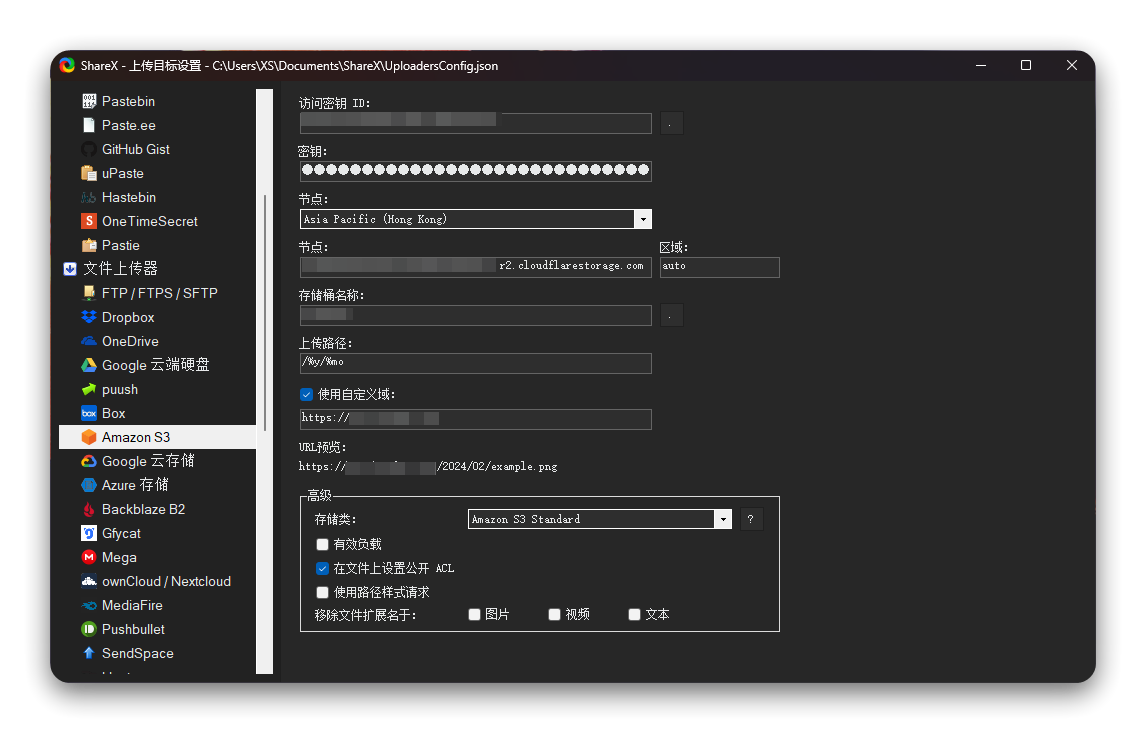Select the Pastie icon
The image size is (1146, 733).
point(89,245)
